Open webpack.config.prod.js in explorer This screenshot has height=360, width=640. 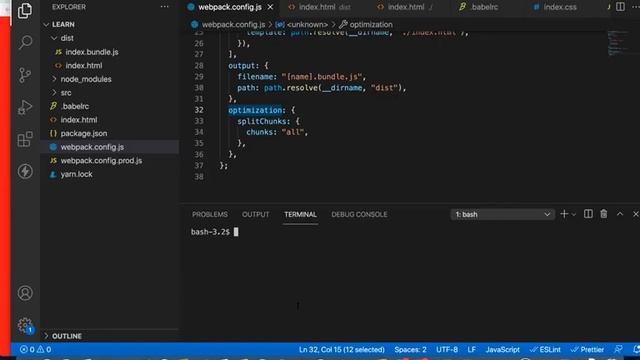[x=101, y=160]
